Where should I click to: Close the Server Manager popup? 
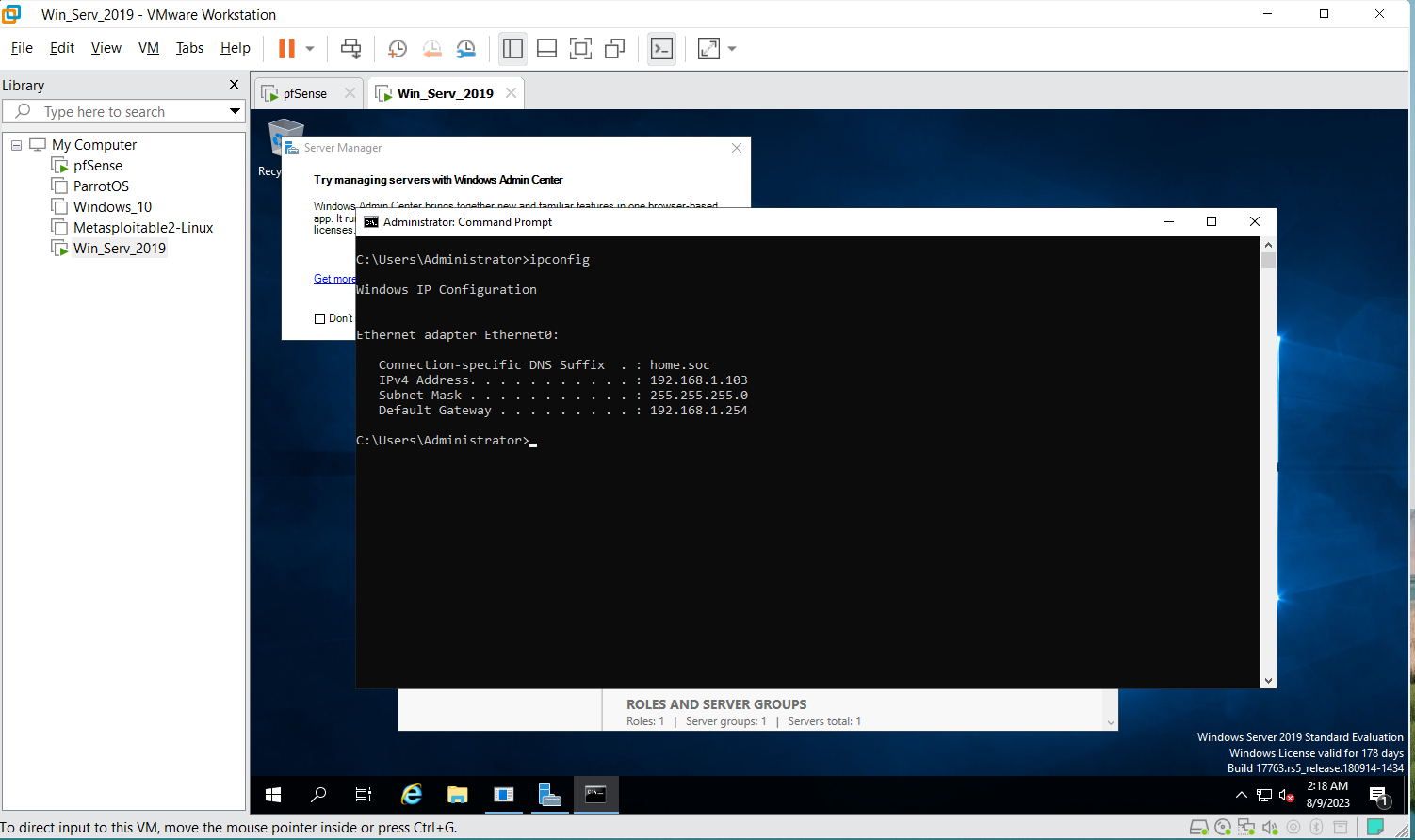point(737,148)
